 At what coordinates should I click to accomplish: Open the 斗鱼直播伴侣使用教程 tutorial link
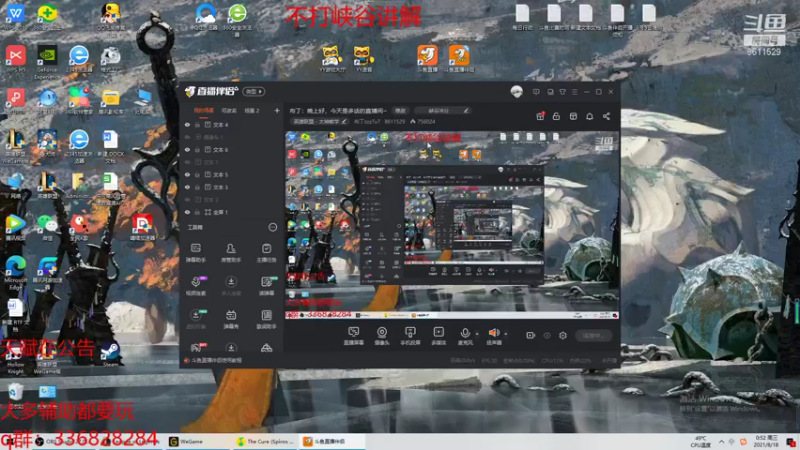pyautogui.click(x=216, y=360)
